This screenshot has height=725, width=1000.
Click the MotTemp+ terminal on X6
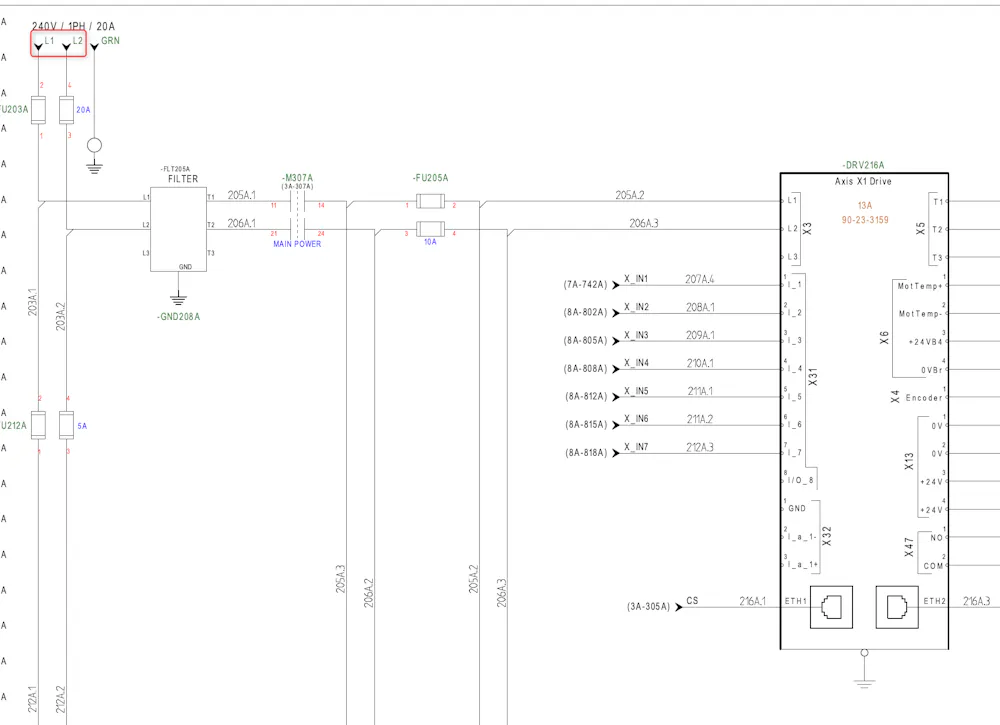click(x=920, y=286)
